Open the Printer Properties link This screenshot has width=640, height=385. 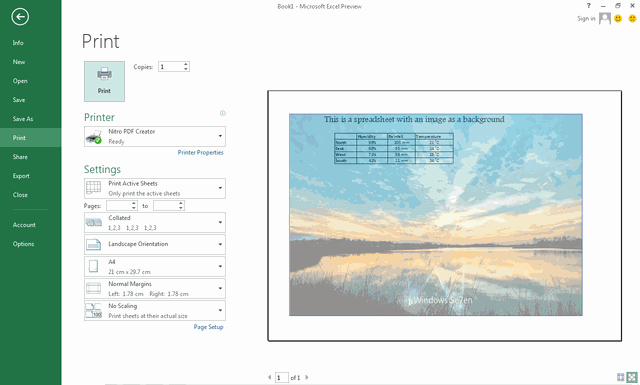(x=200, y=153)
